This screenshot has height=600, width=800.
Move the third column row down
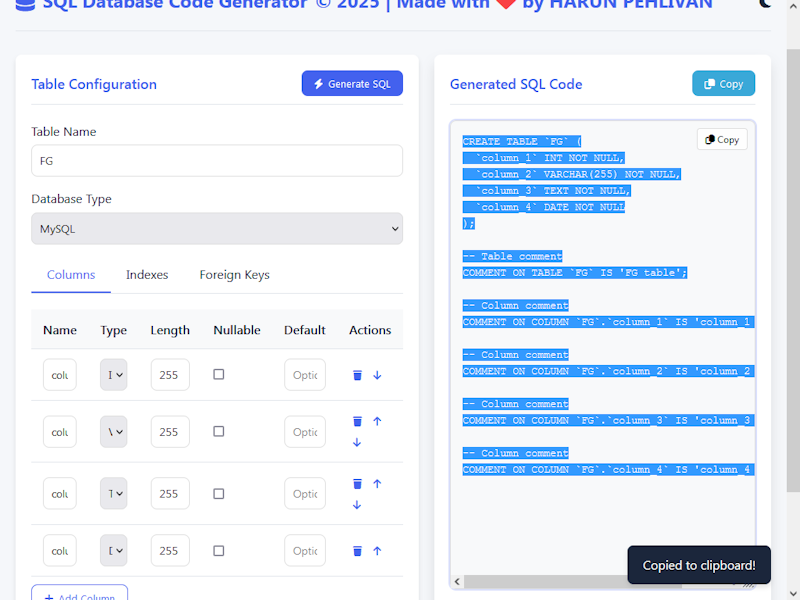pos(357,505)
